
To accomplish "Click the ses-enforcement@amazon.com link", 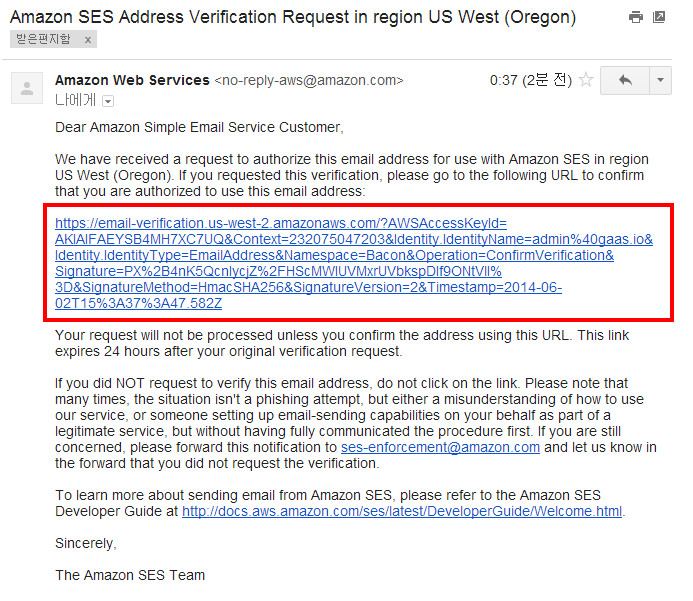I will coord(440,447).
